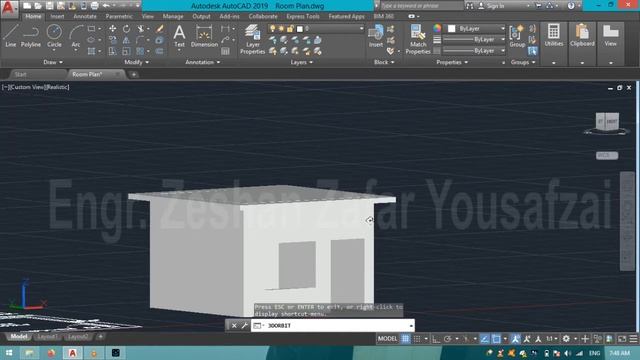640x360 pixels.
Task: Open the Home ribbon tab
Action: point(33,16)
